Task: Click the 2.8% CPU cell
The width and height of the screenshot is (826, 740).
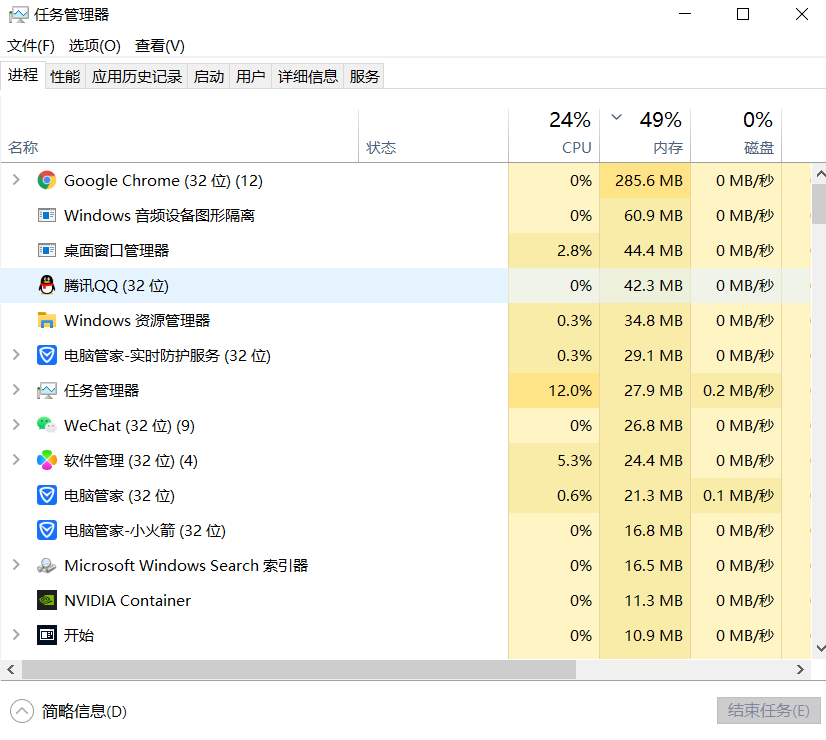Action: tap(554, 251)
